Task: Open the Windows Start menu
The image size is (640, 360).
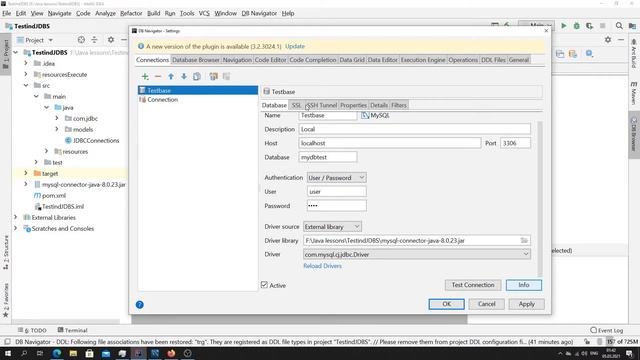Action: point(8,353)
